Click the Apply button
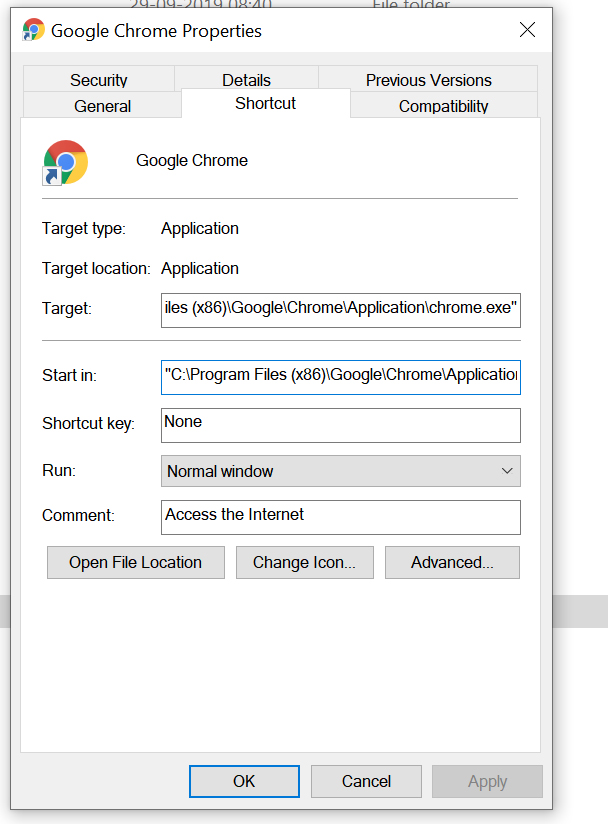The width and height of the screenshot is (608, 824). coord(487,781)
